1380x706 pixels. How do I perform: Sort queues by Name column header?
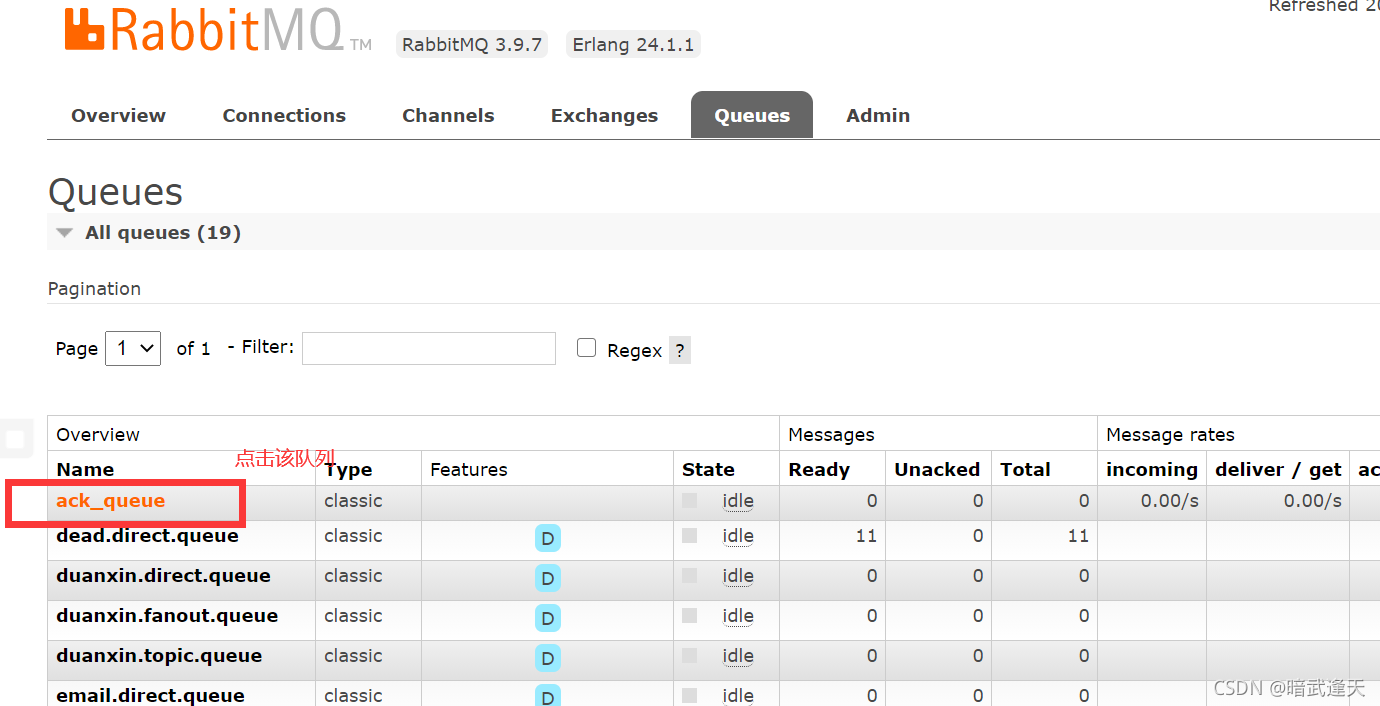pyautogui.click(x=85, y=469)
